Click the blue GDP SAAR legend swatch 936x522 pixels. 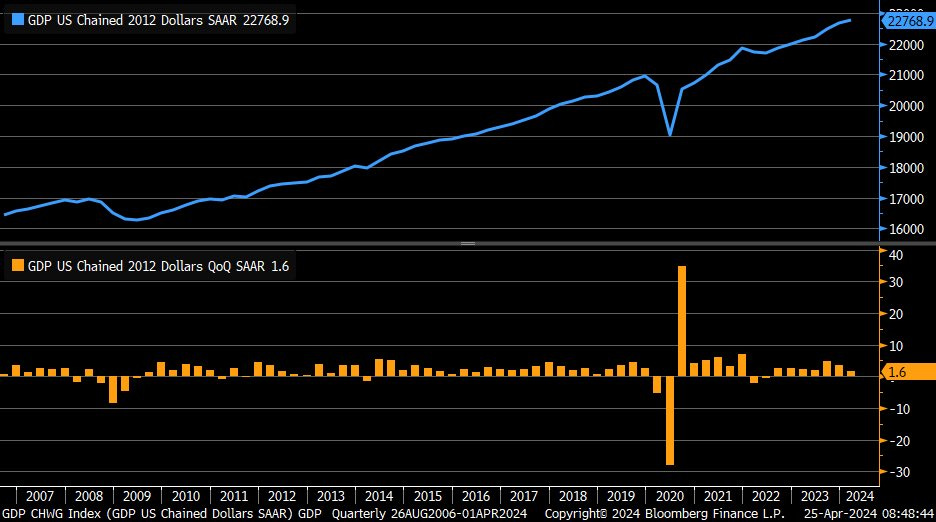coord(15,19)
